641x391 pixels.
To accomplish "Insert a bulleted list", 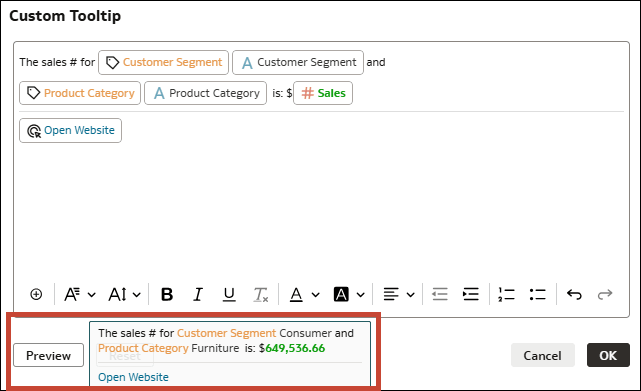I will [x=537, y=294].
